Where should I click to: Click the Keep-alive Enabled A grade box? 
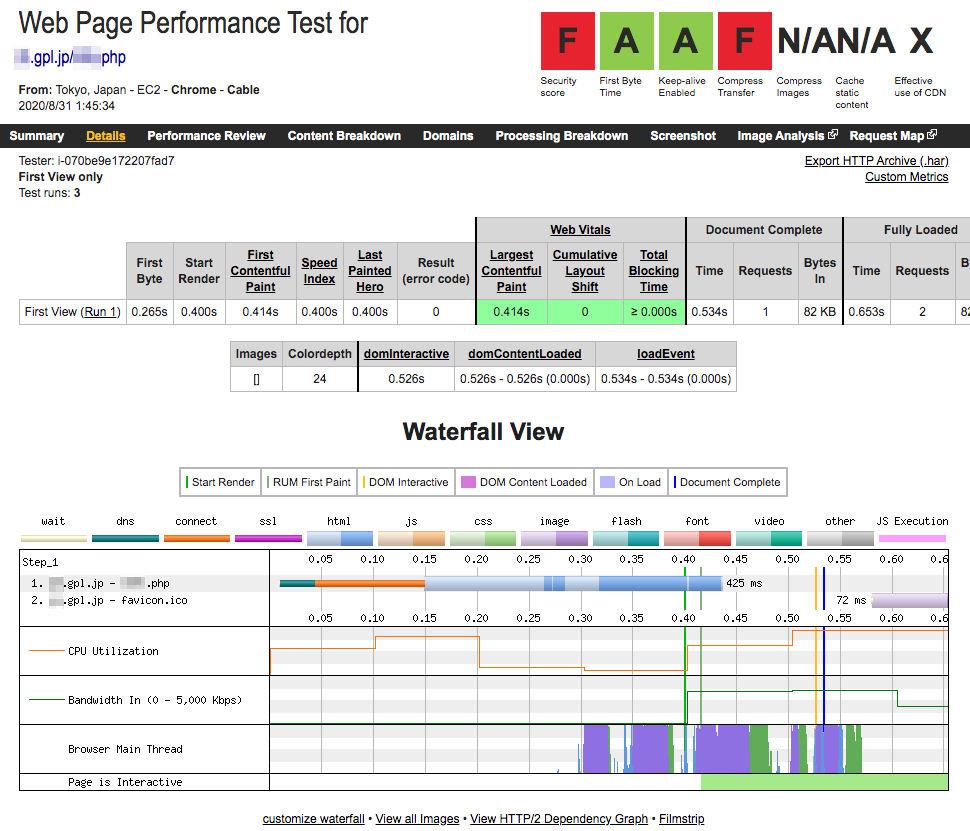click(x=684, y=41)
